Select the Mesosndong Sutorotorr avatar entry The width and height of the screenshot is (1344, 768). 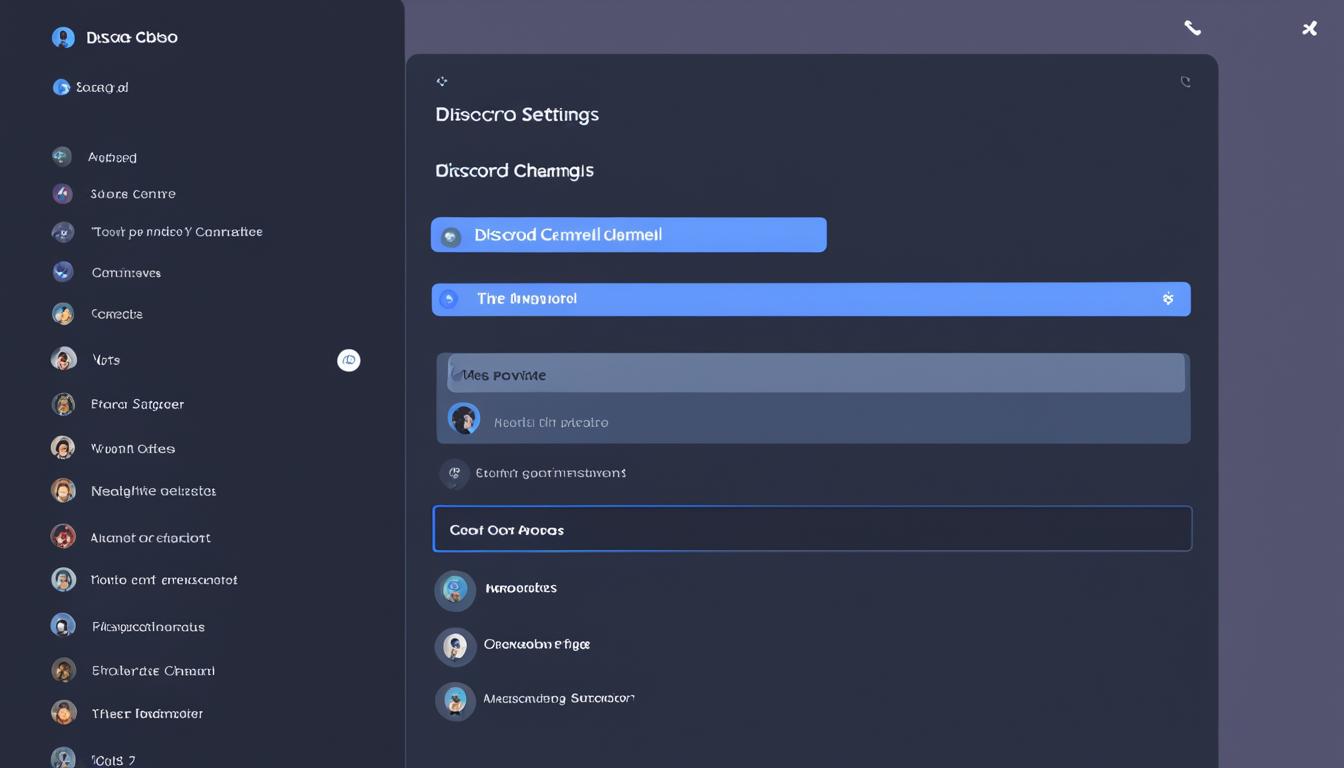point(455,701)
